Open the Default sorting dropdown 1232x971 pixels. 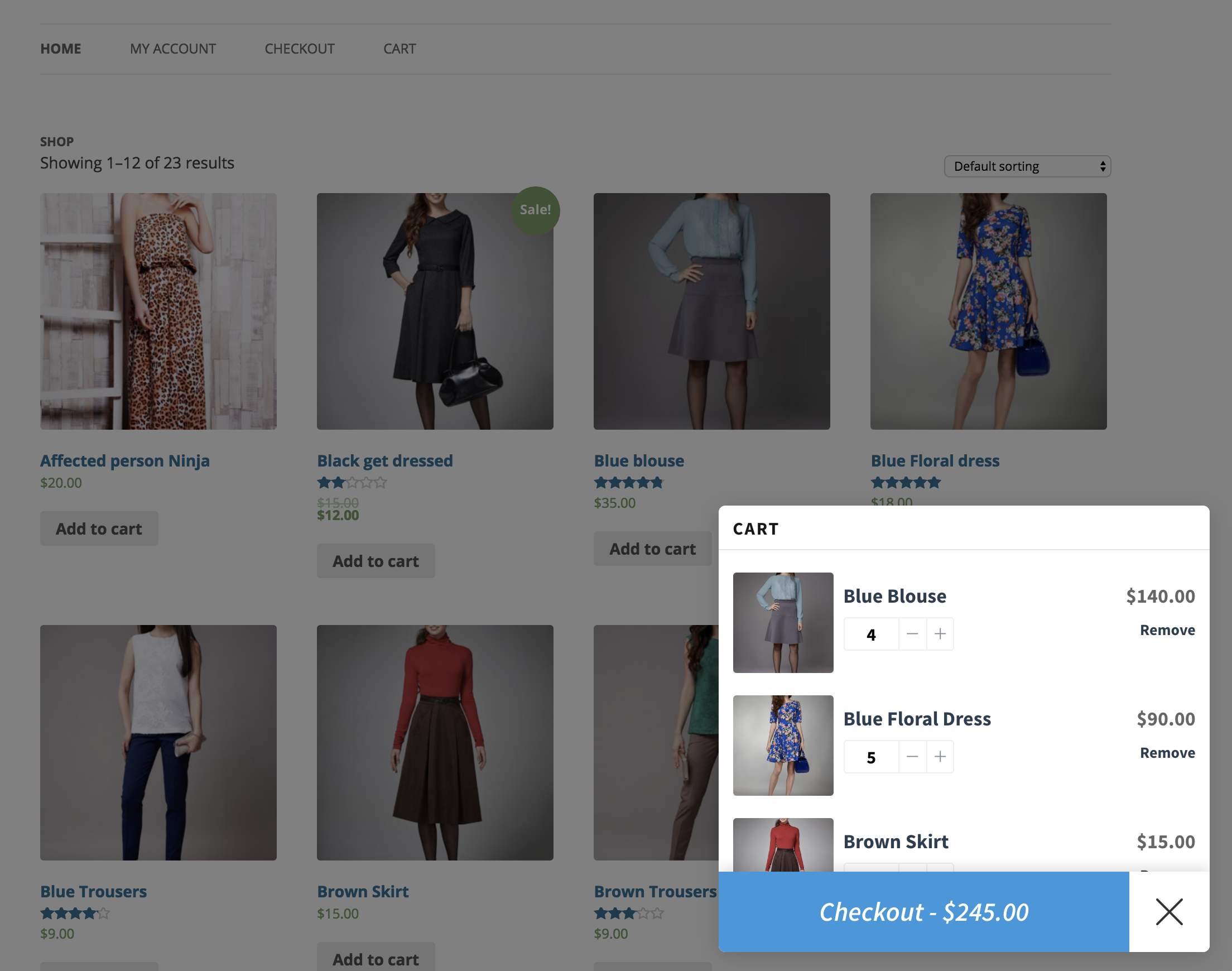(x=1027, y=166)
